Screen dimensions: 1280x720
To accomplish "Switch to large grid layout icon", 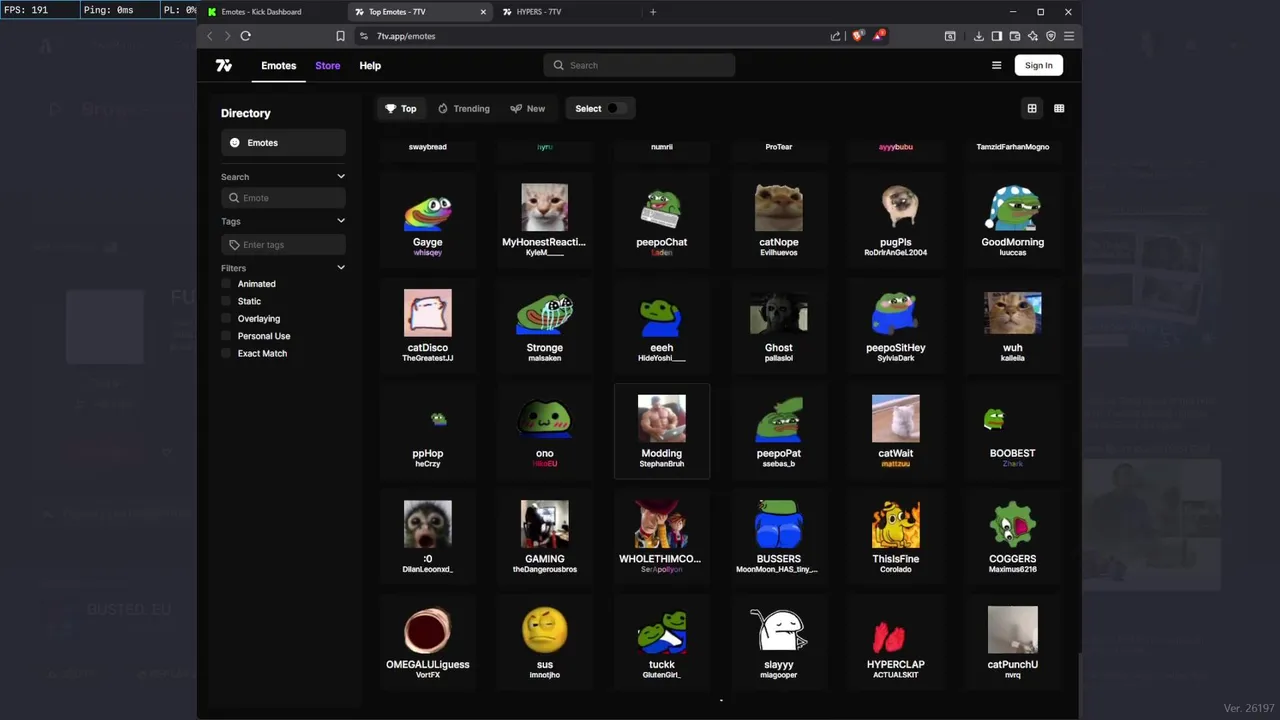I will coord(1032,108).
